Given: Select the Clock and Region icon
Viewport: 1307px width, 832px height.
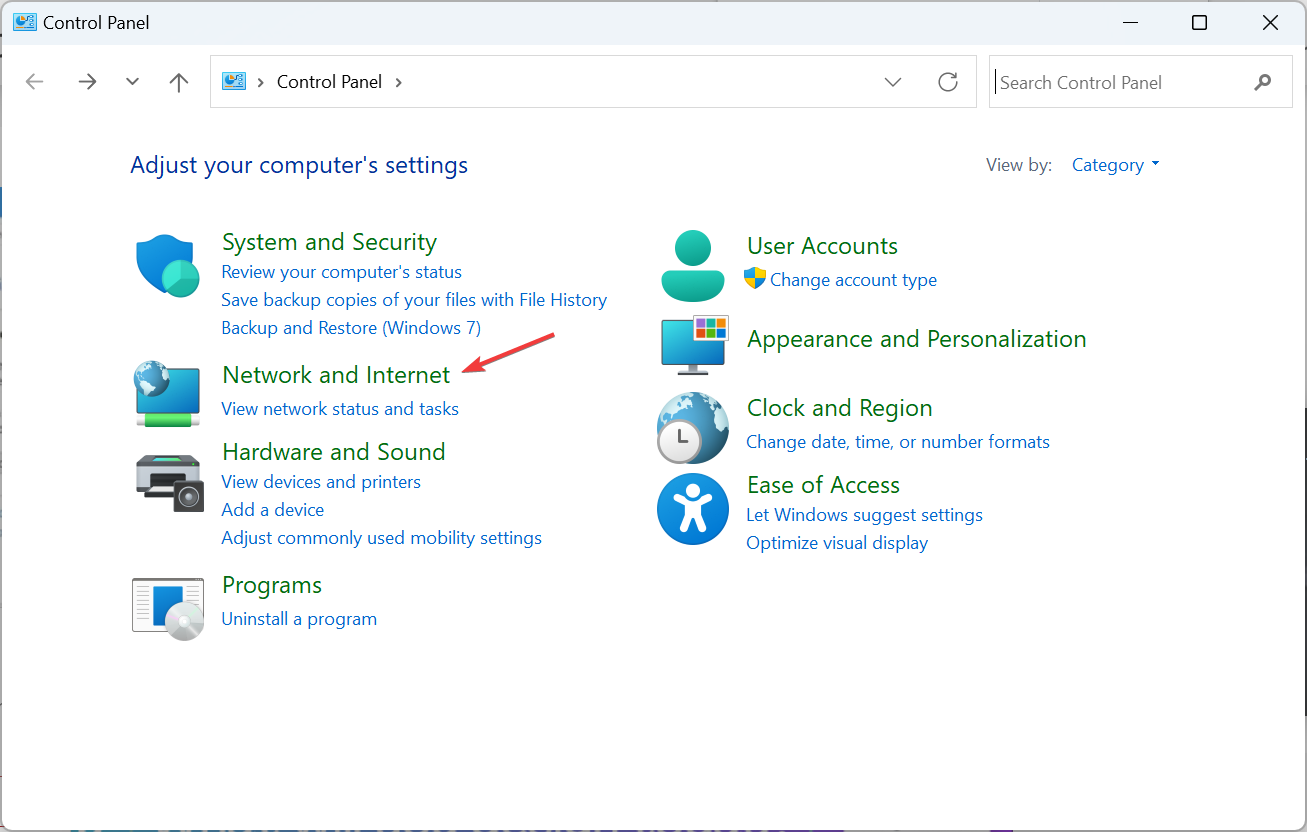Looking at the screenshot, I should pyautogui.click(x=692, y=428).
